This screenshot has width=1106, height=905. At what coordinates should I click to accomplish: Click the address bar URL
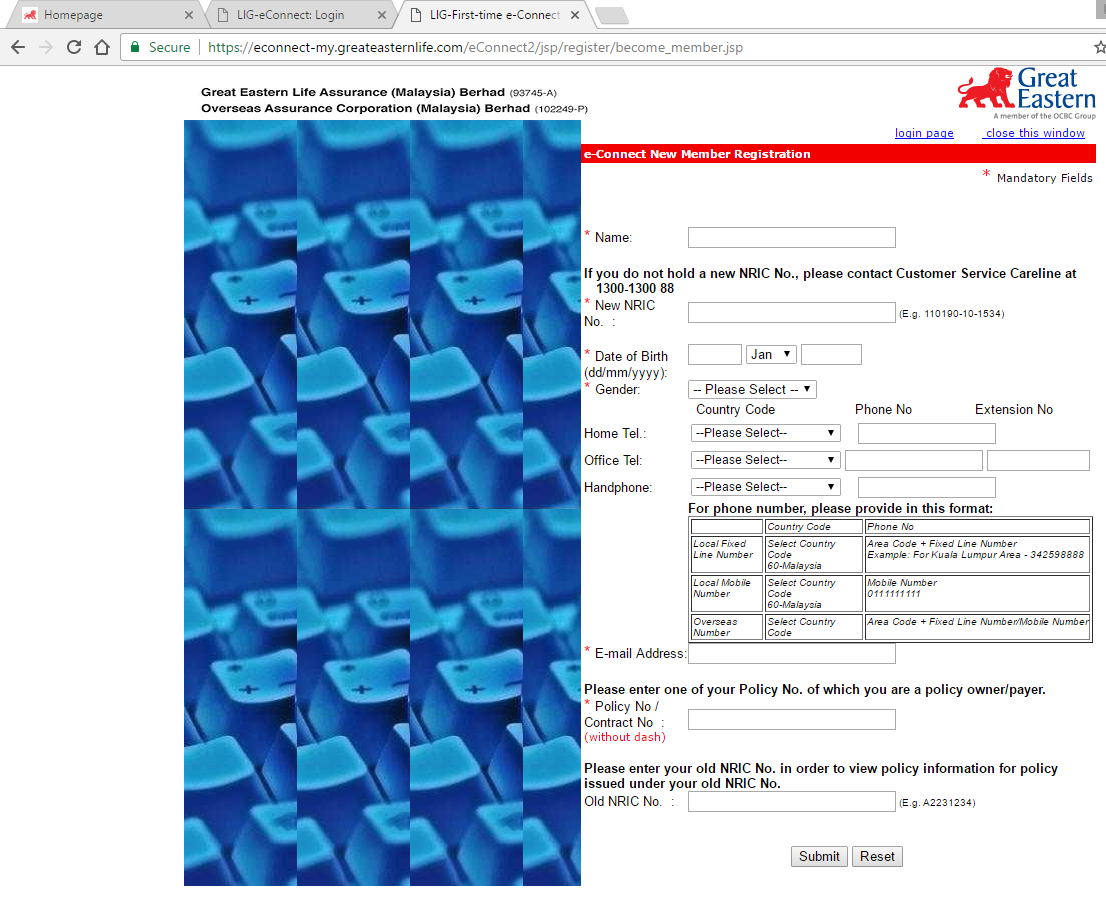point(475,47)
